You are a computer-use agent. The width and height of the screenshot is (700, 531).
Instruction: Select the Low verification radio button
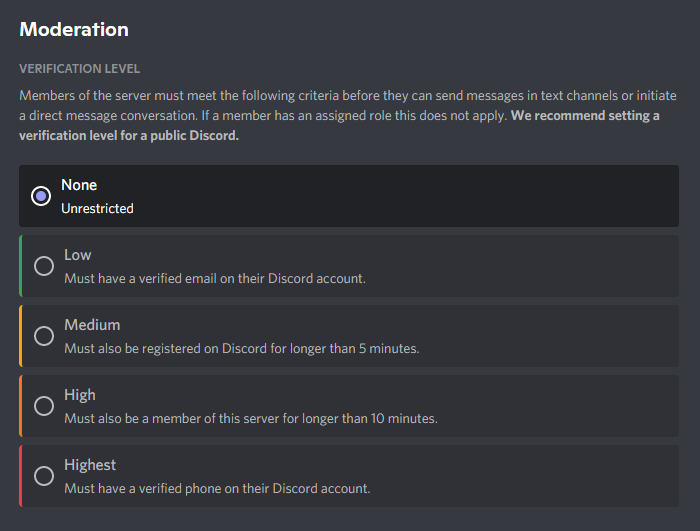44,266
